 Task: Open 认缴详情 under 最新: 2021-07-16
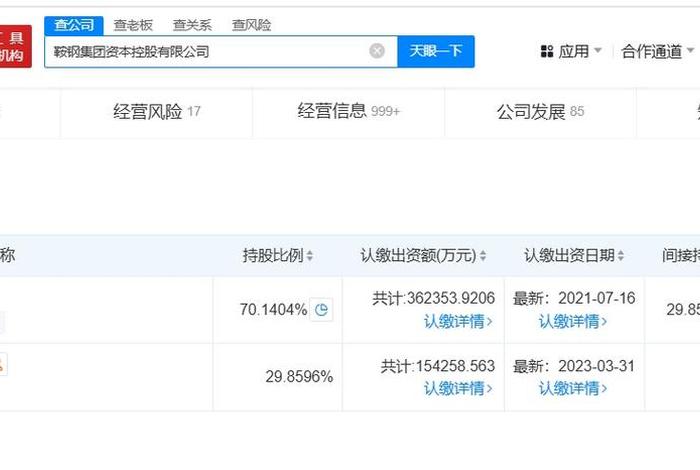pos(573,321)
